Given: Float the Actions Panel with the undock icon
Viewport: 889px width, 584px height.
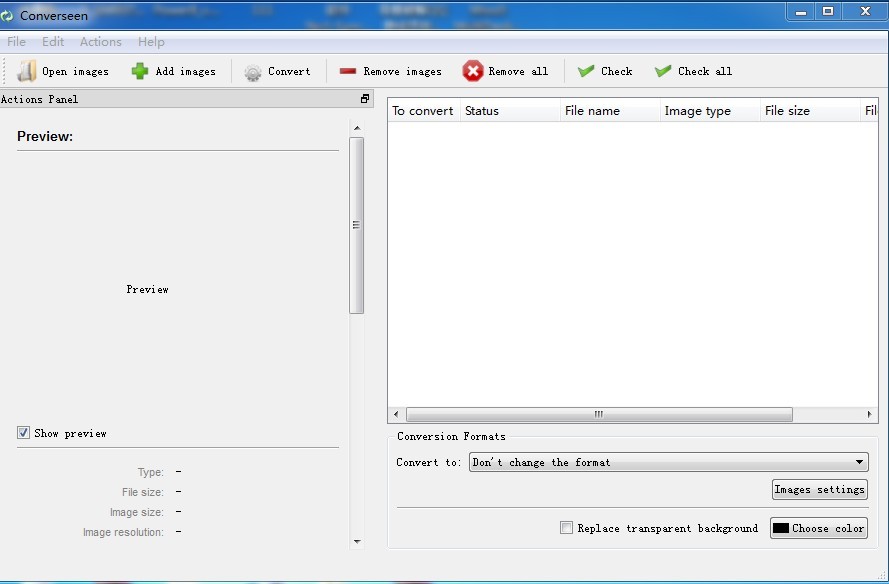Looking at the screenshot, I should pyautogui.click(x=365, y=99).
